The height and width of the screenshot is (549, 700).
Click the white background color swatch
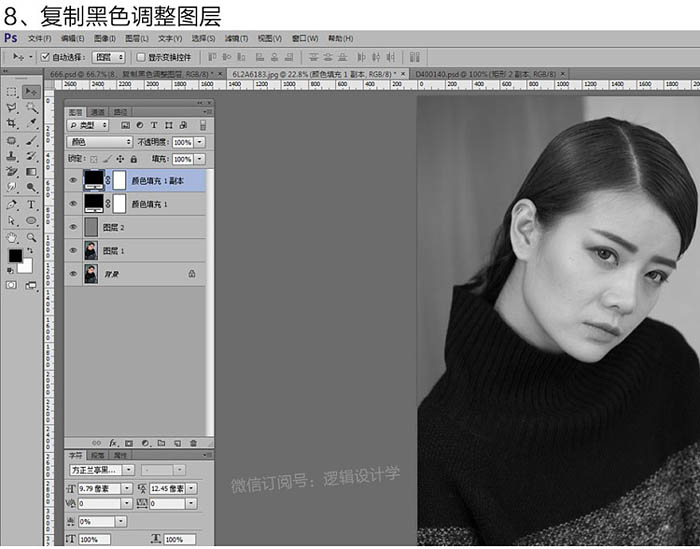[27, 267]
